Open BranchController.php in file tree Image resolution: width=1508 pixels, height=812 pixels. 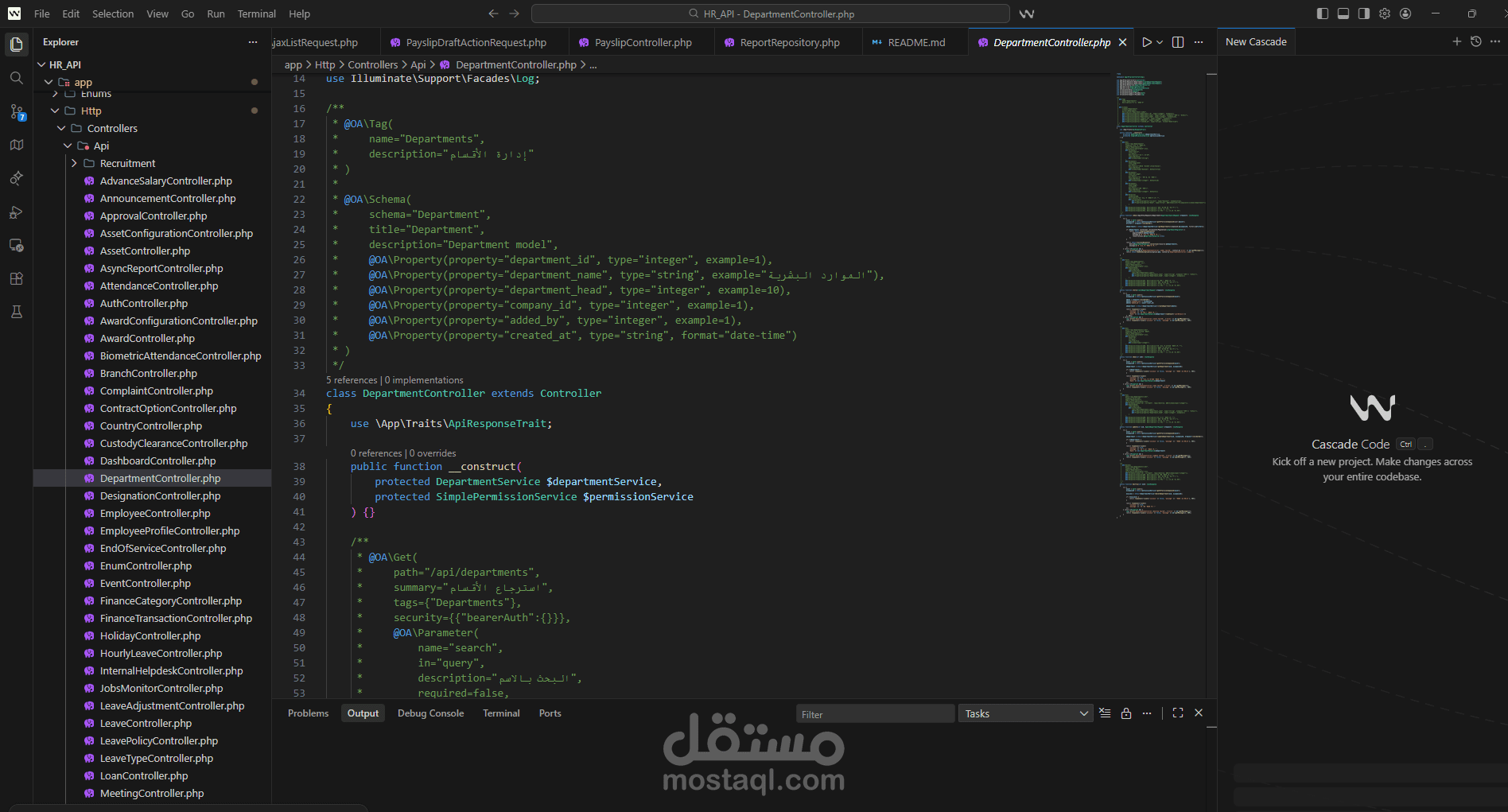click(149, 373)
